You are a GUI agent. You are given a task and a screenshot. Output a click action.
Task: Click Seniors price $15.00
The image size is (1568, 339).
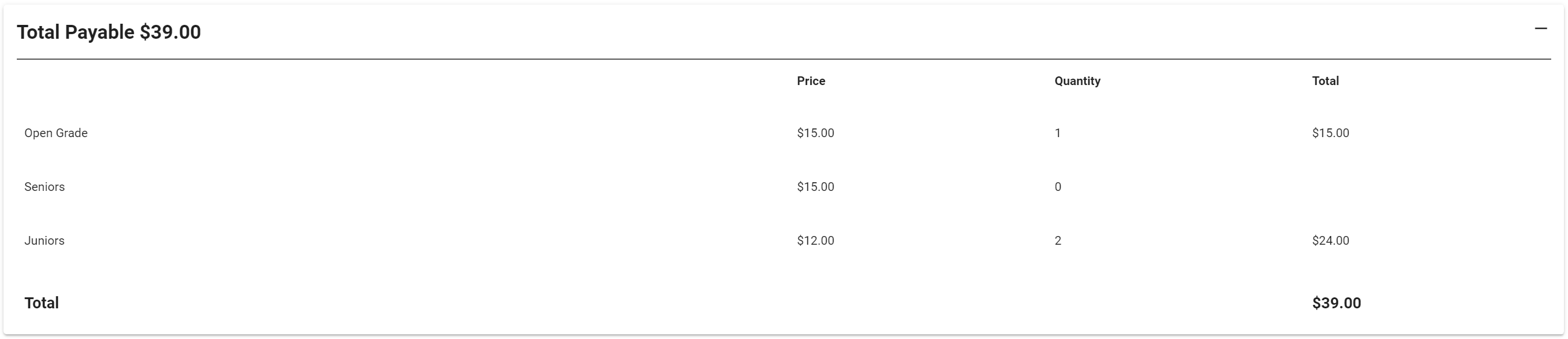816,187
